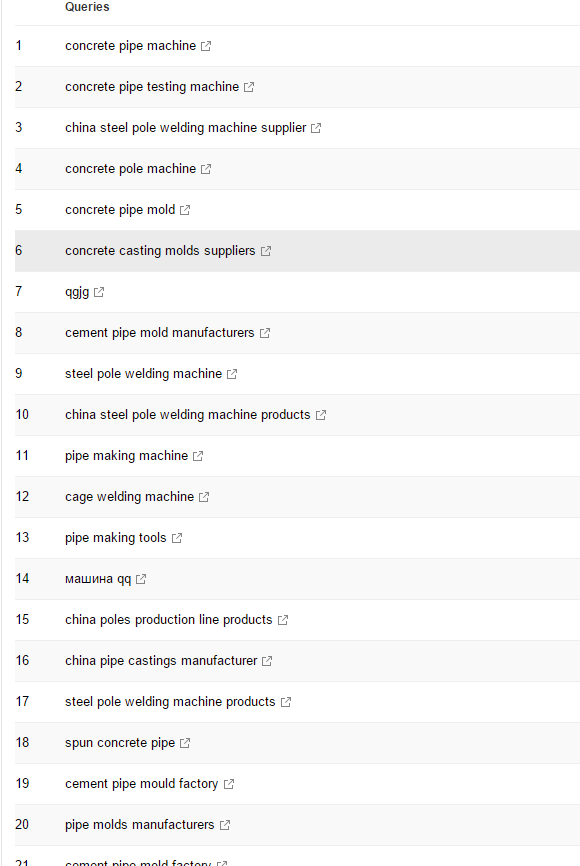Click external icon next to 'машина qq'
580x866 pixels.
[141, 579]
